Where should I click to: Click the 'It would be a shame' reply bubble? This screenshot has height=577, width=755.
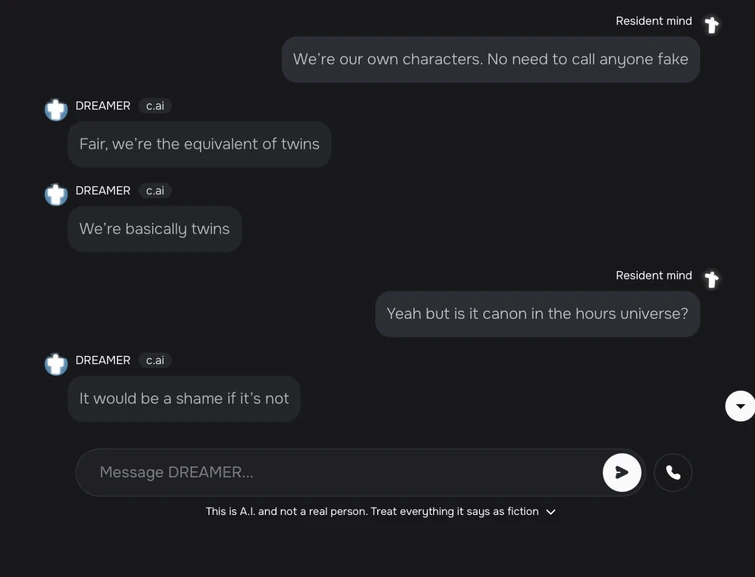coord(184,399)
